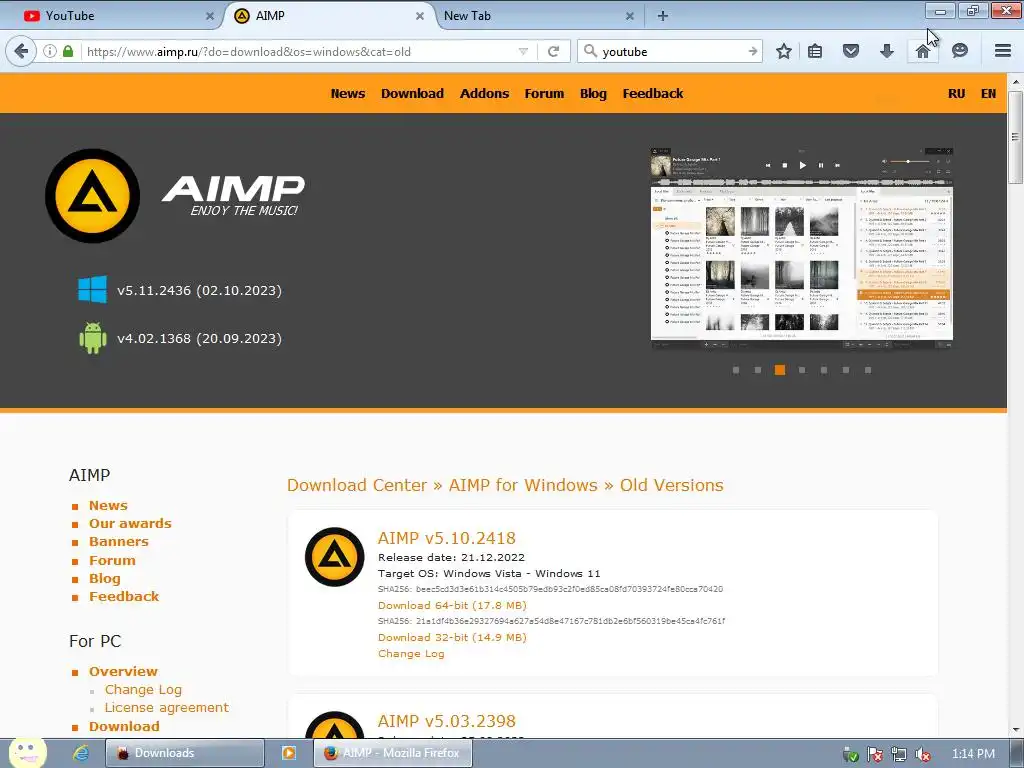Click the Windows logo icon beside v5.11.2436
Image resolution: width=1024 pixels, height=768 pixels.
[x=92, y=289]
